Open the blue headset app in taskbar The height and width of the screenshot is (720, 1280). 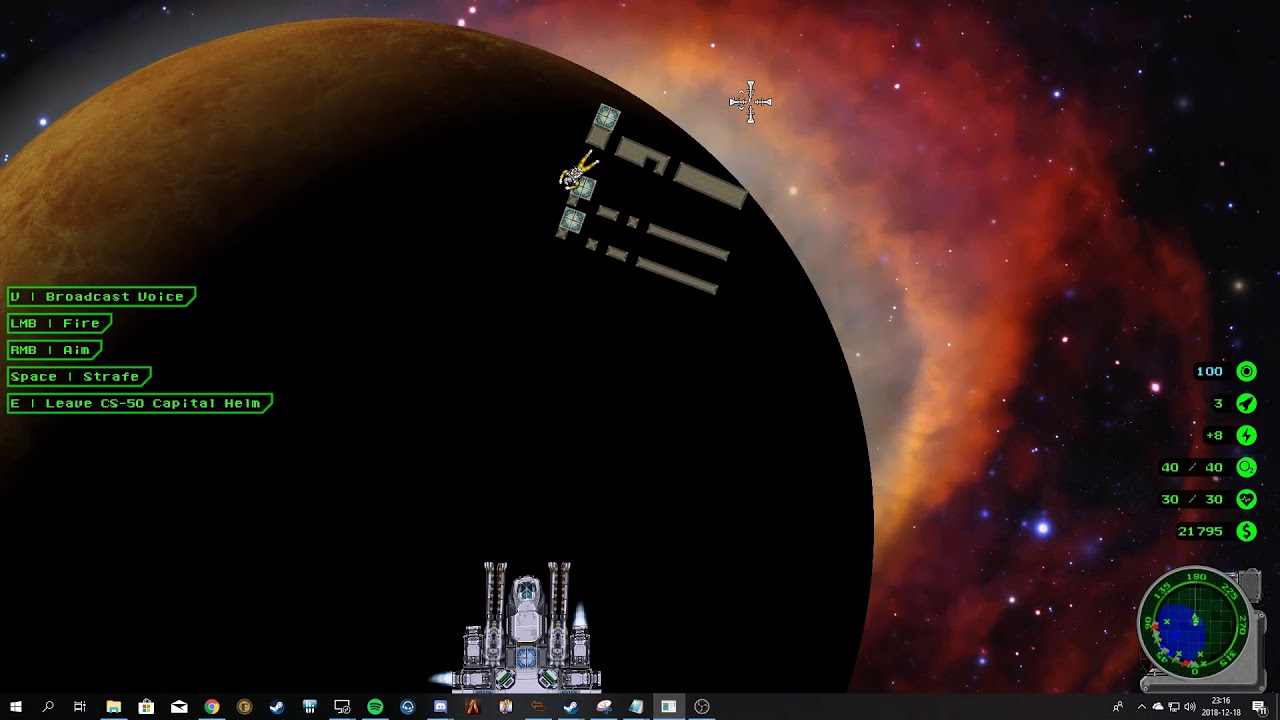(x=407, y=707)
